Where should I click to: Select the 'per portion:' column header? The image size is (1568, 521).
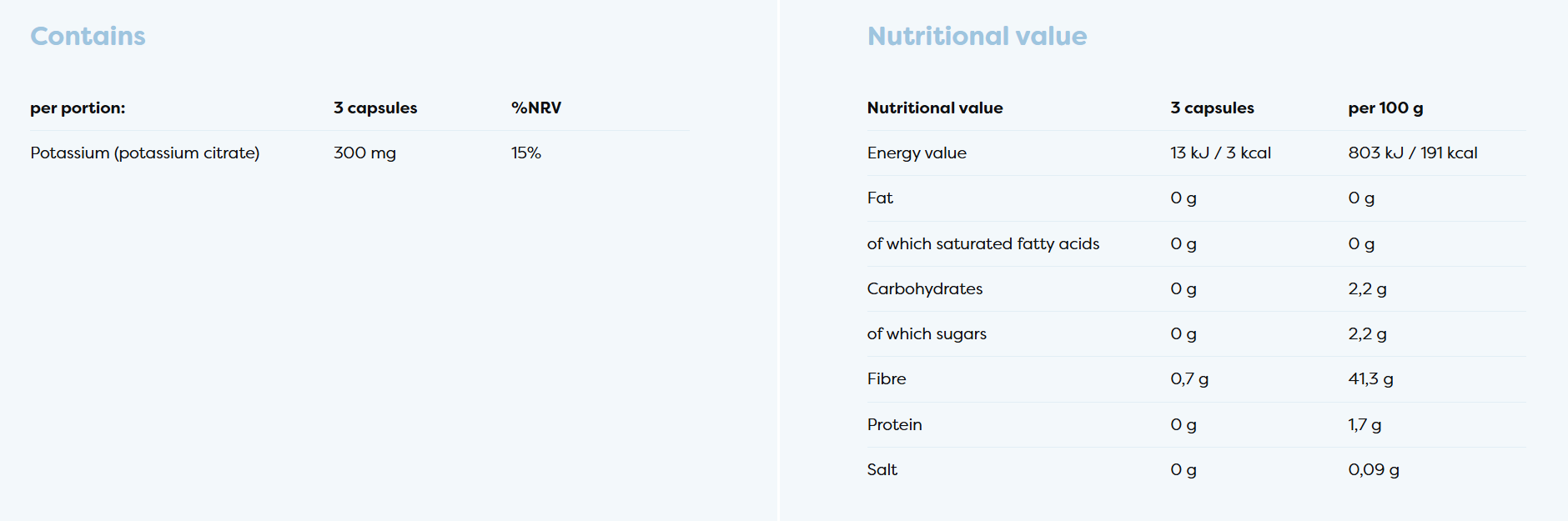78,108
